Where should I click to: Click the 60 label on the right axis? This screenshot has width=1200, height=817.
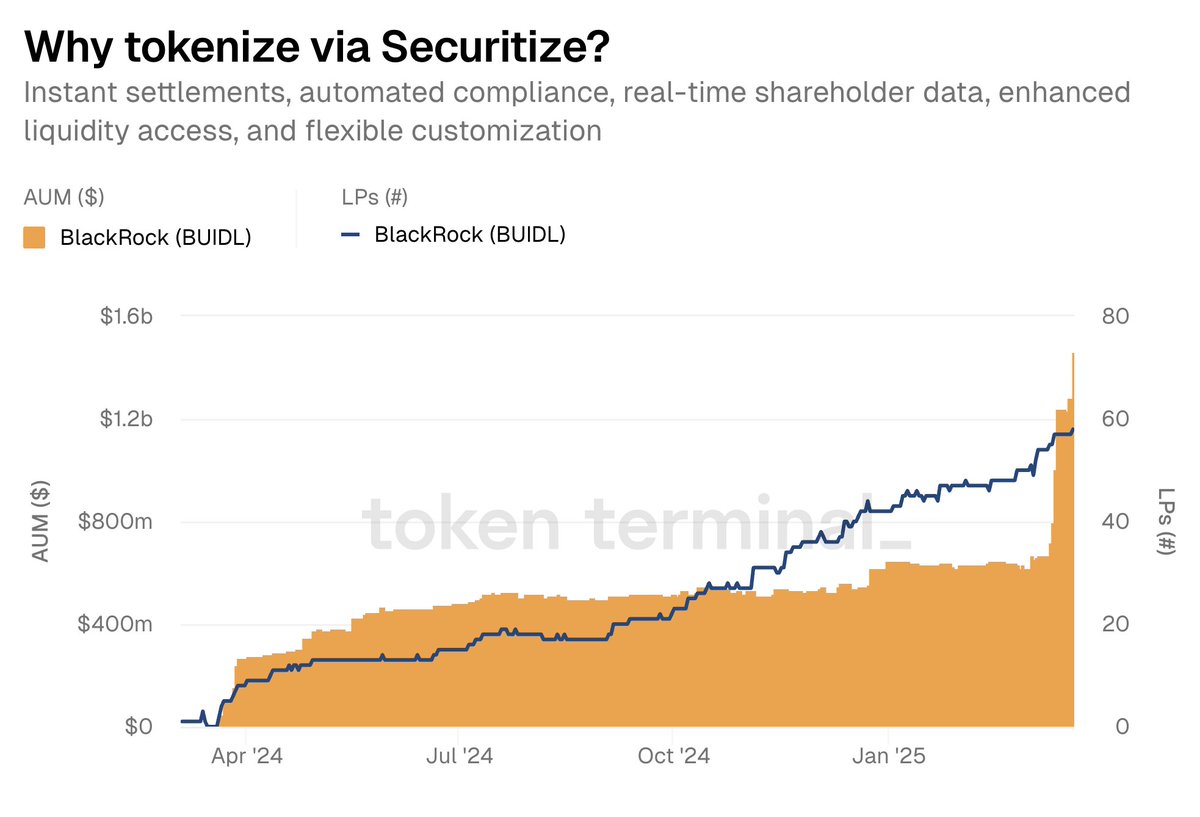point(1114,419)
